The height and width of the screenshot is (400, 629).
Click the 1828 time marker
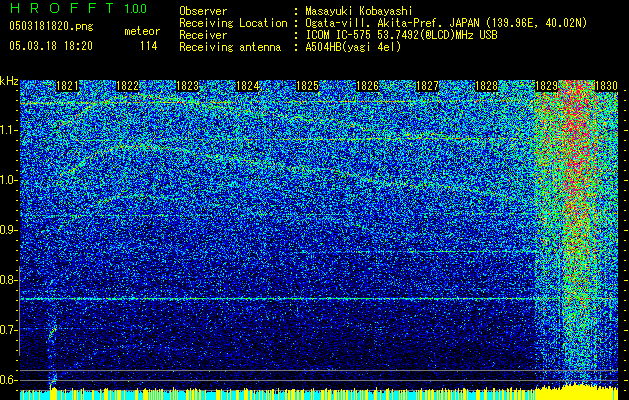click(x=487, y=86)
